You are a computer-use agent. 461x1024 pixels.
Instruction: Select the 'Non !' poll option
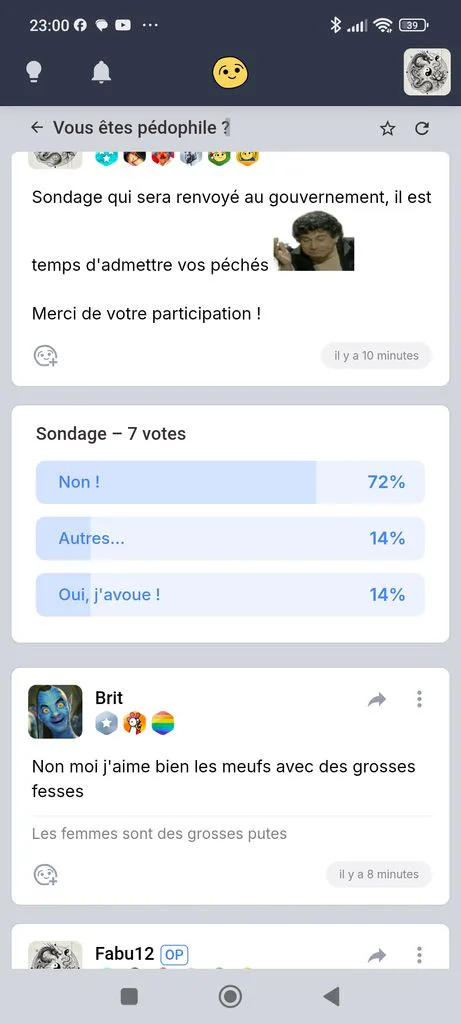(x=230, y=482)
